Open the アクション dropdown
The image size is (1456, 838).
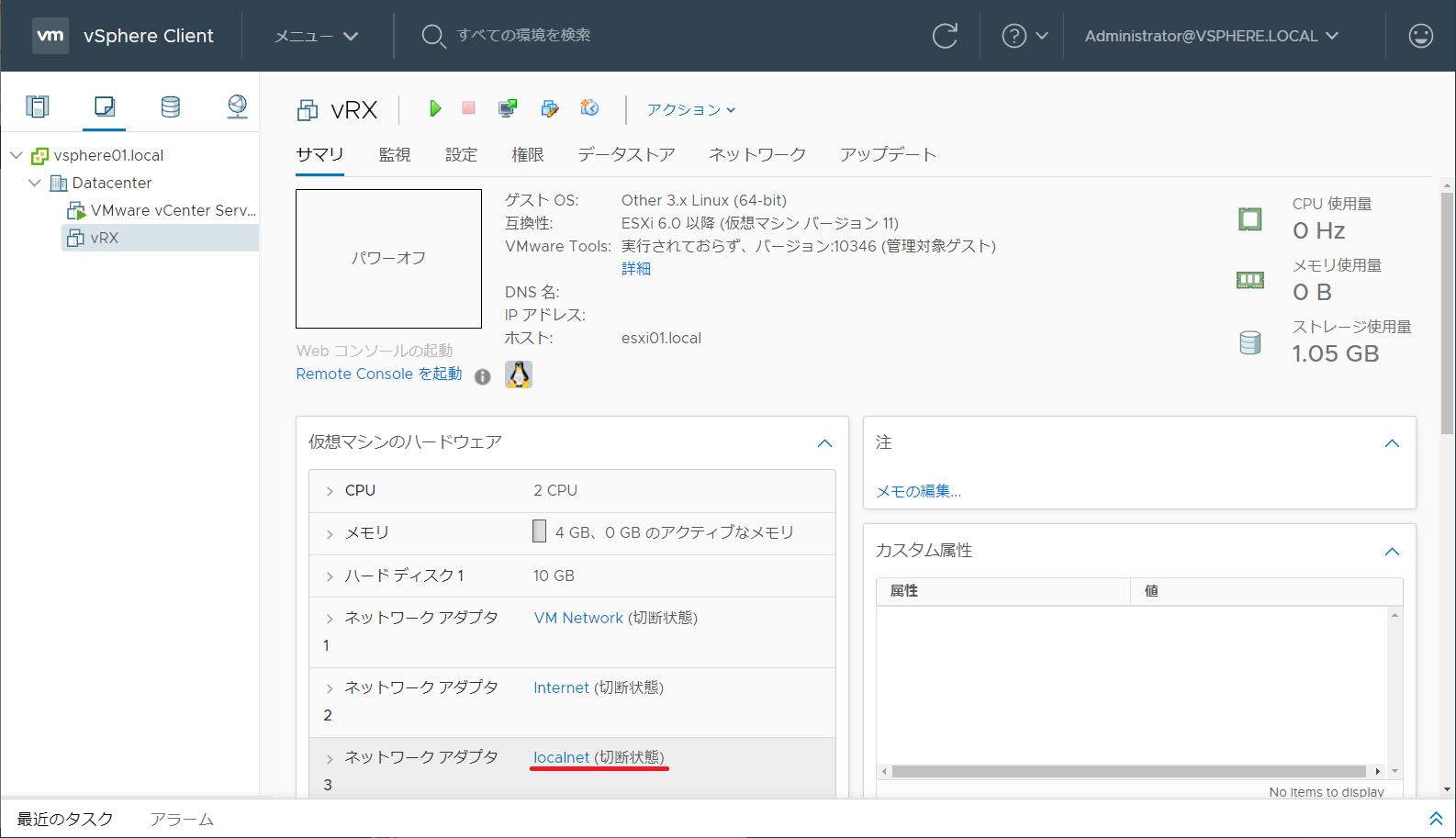pyautogui.click(x=691, y=109)
